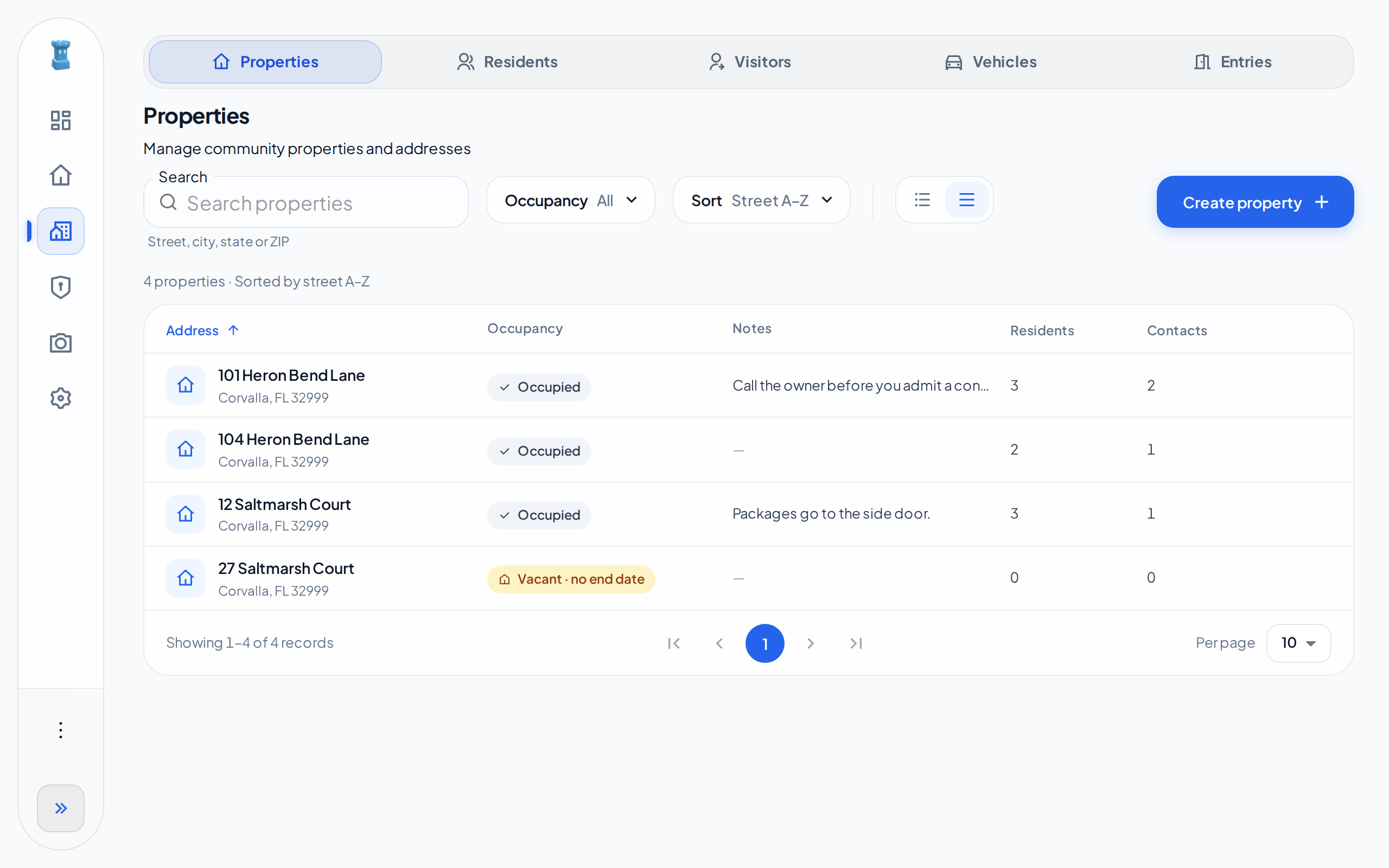Select the comfortable row density view toggle
The width and height of the screenshot is (1389, 868).
pyautogui.click(x=966, y=200)
